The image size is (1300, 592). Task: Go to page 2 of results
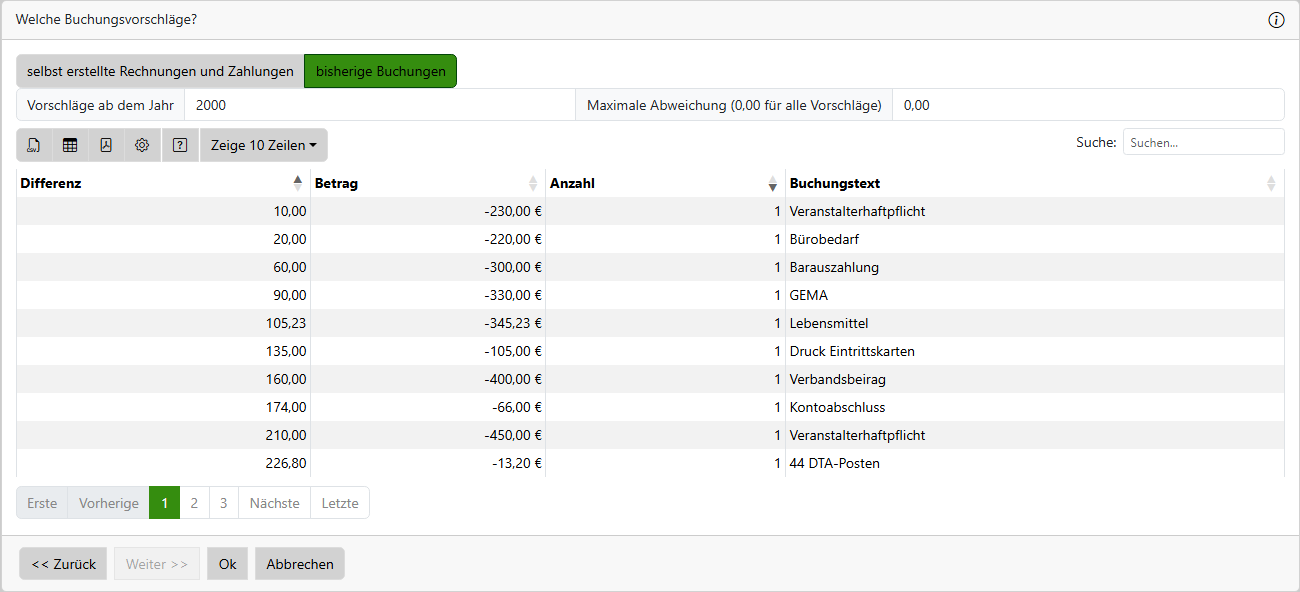[194, 503]
